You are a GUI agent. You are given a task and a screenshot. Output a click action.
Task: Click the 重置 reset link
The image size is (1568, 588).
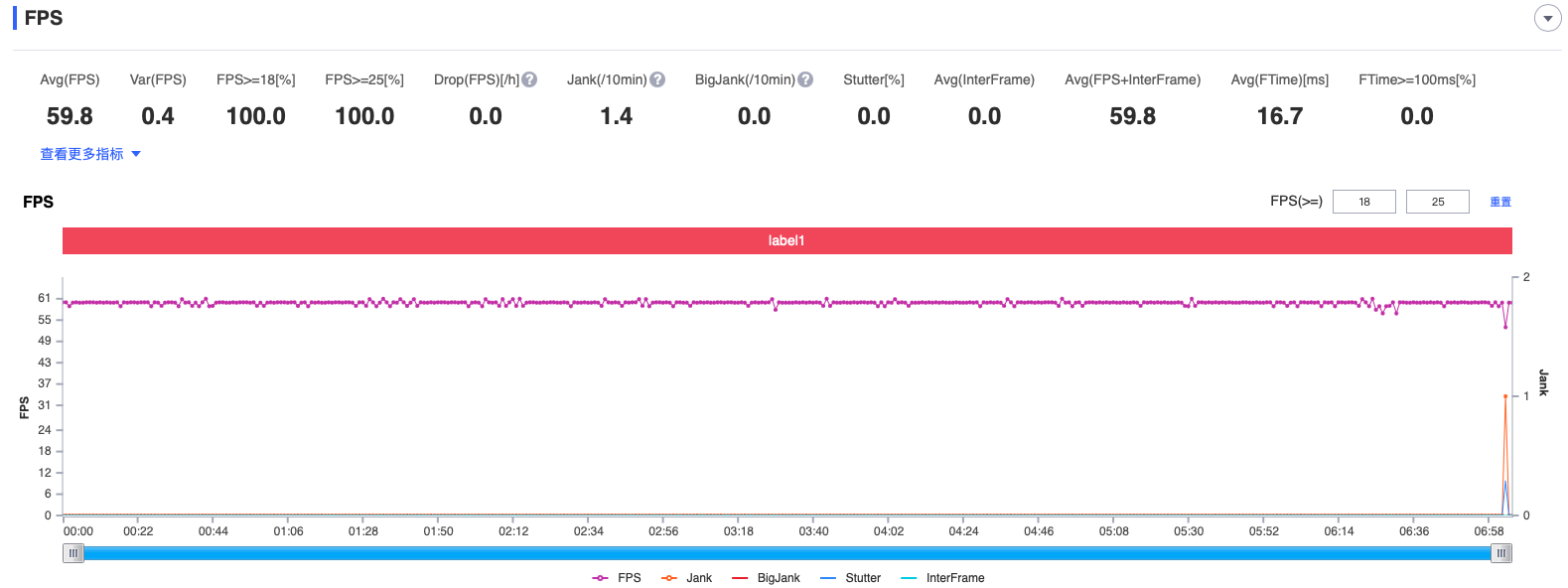pos(1500,202)
